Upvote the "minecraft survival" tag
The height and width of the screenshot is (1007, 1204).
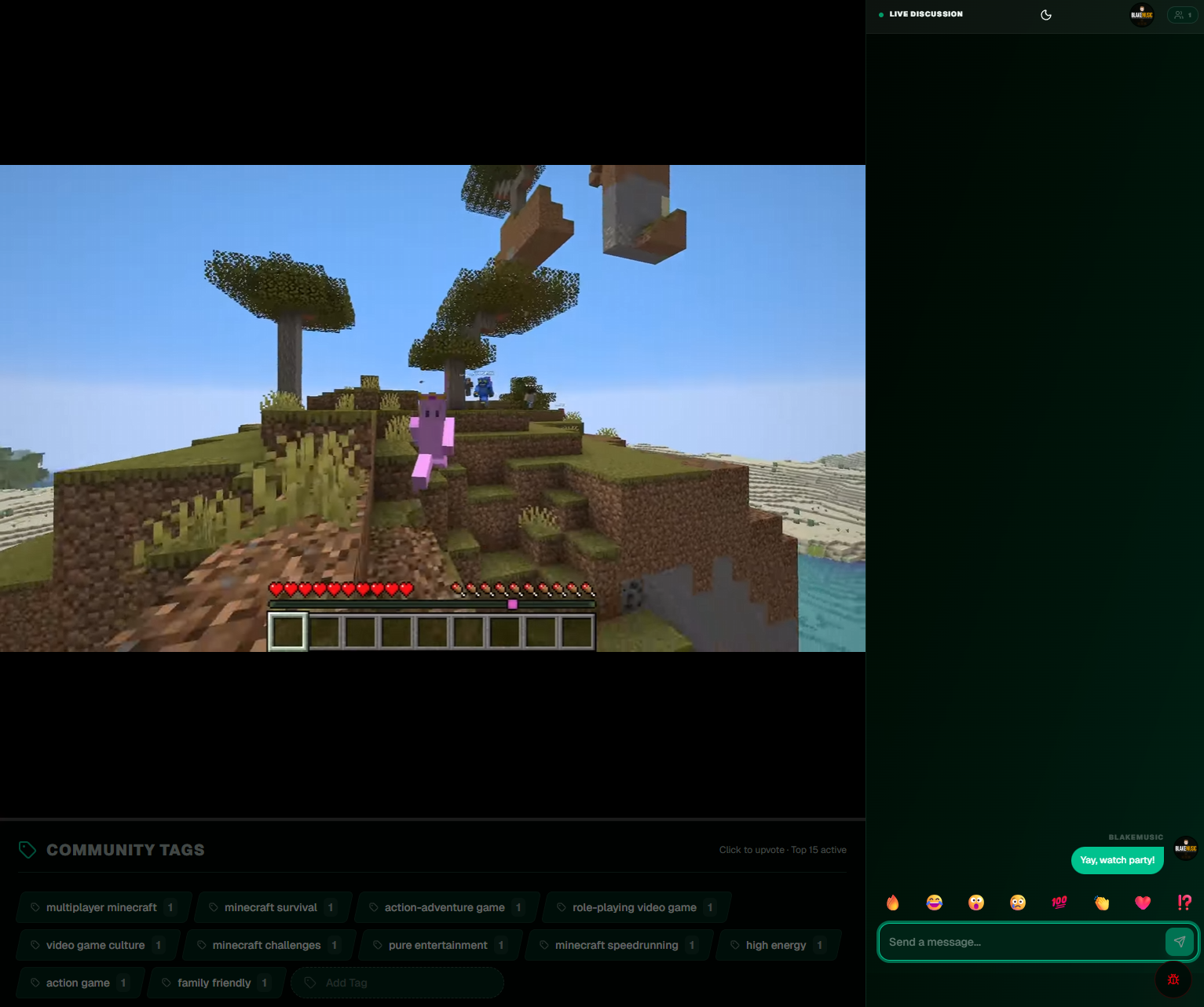coord(271,907)
